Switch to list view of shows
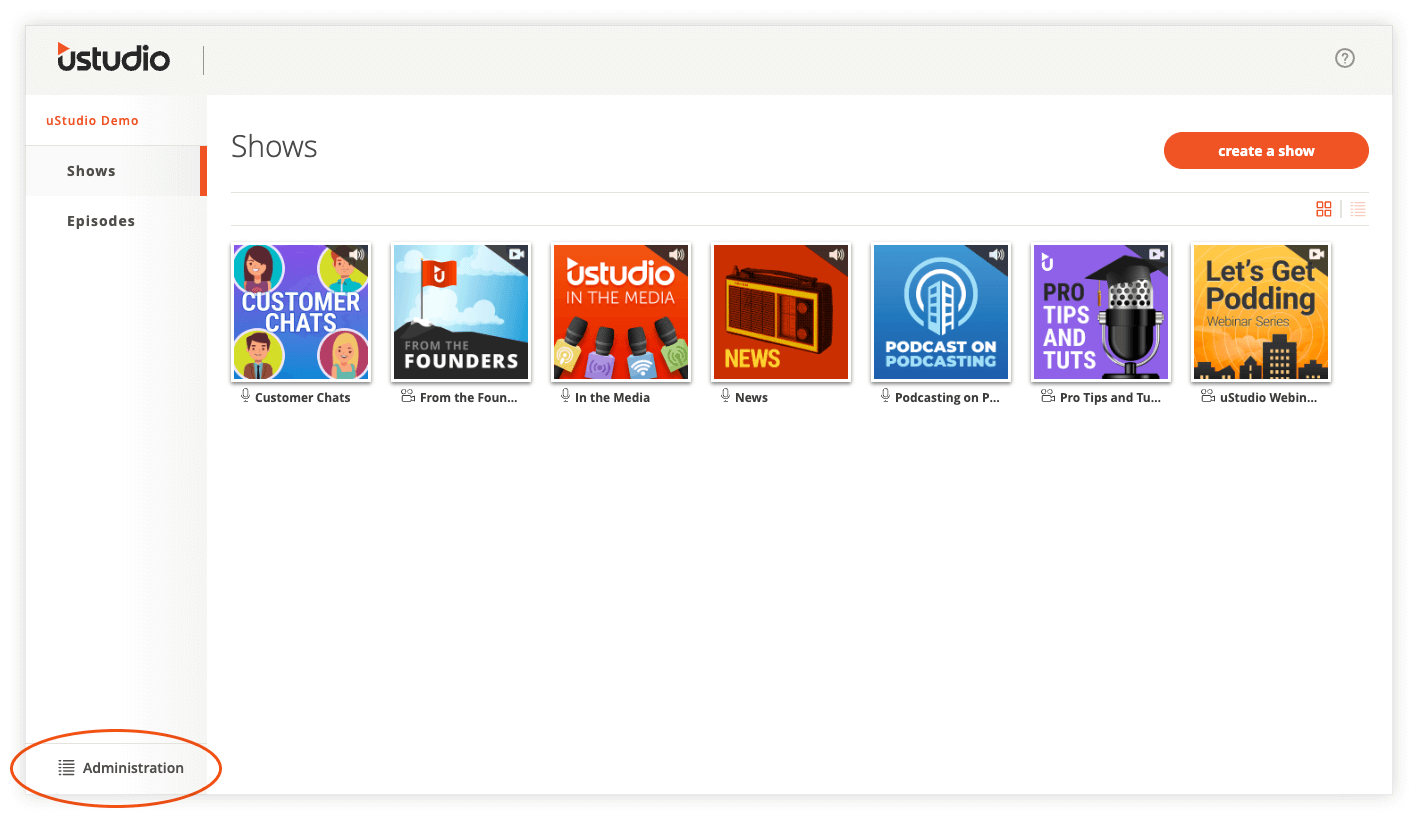 [x=1358, y=209]
